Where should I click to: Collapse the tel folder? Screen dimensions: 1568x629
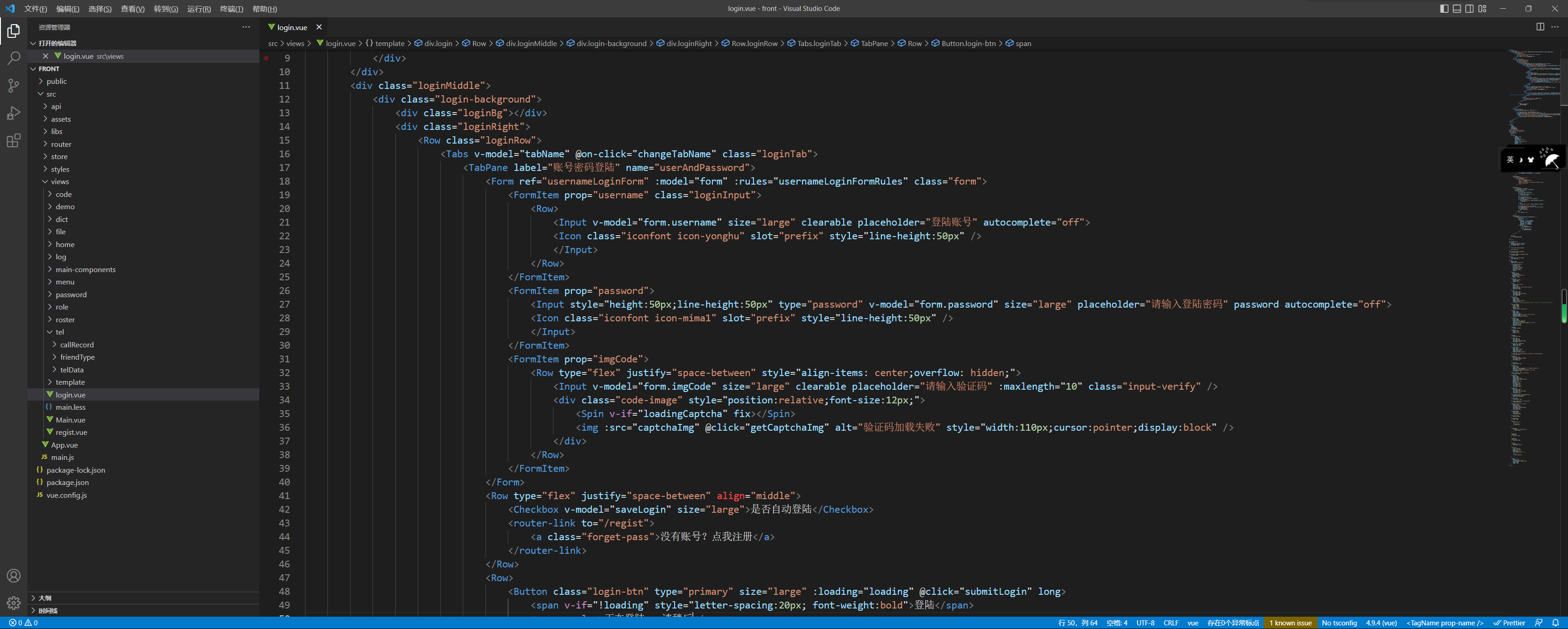pos(59,332)
